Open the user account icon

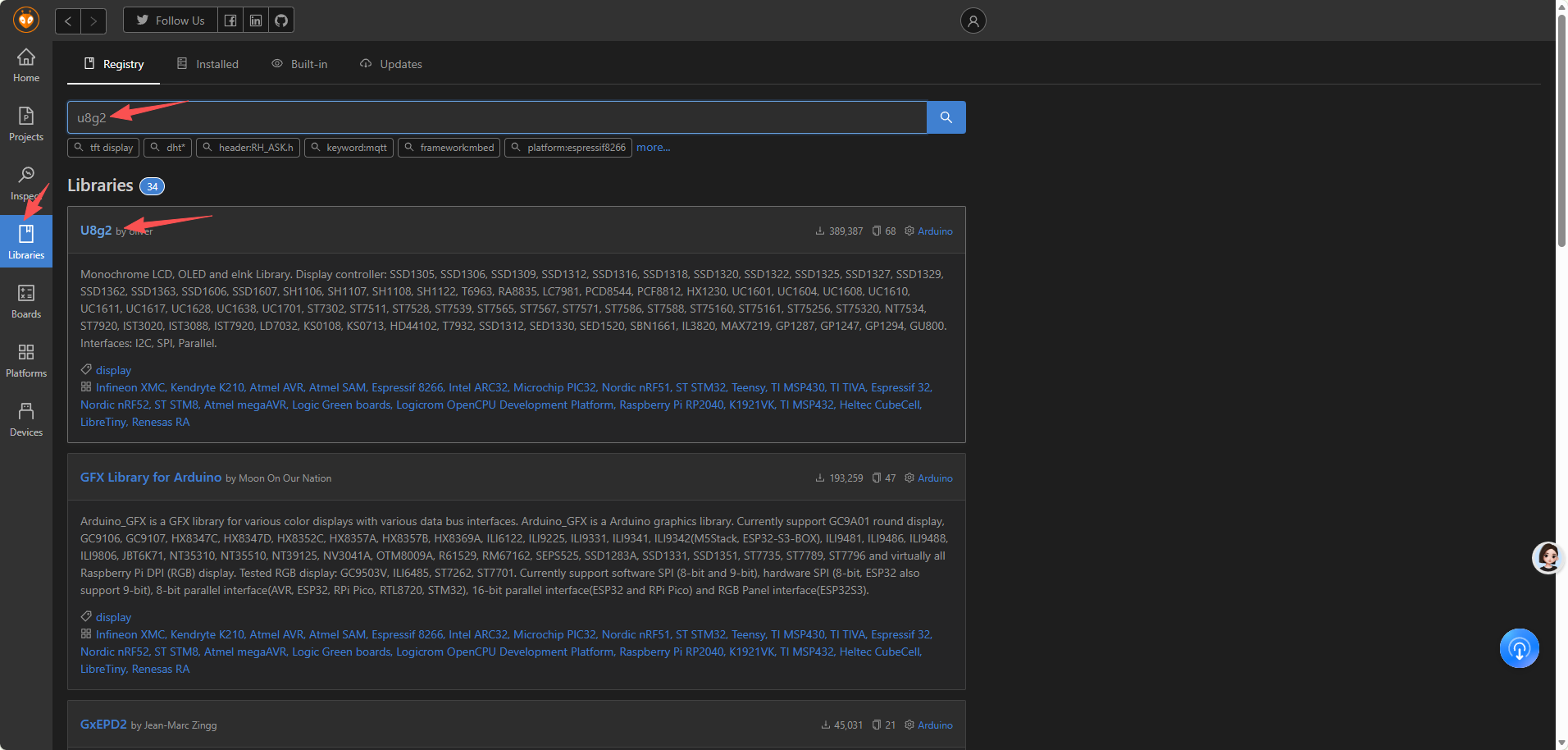(973, 21)
